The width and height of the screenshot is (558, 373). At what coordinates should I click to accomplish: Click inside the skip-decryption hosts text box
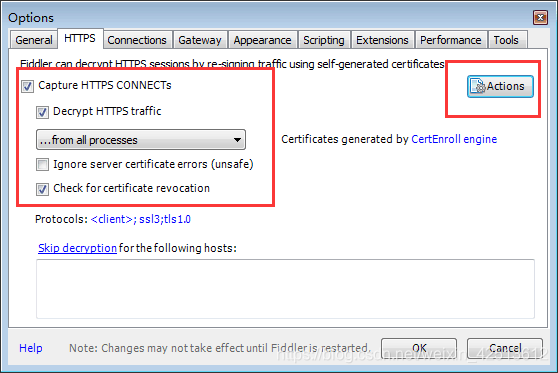click(285, 289)
